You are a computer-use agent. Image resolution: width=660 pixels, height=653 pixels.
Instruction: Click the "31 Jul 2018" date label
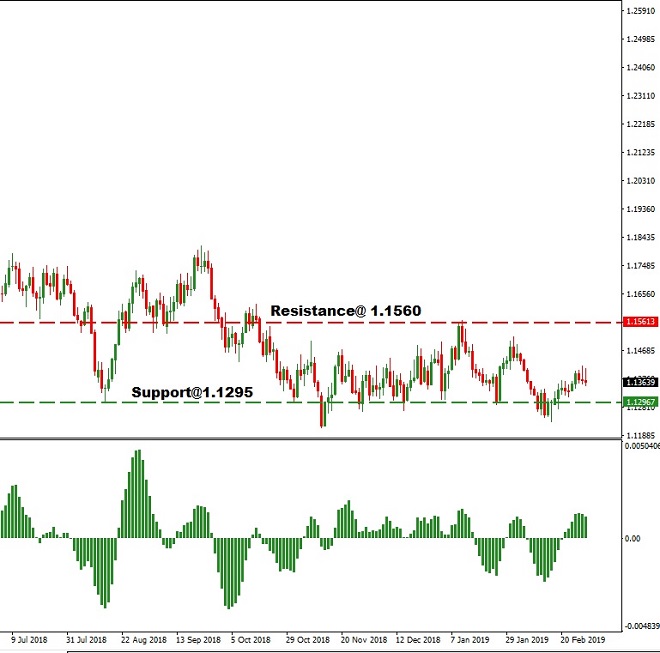pos(86,640)
